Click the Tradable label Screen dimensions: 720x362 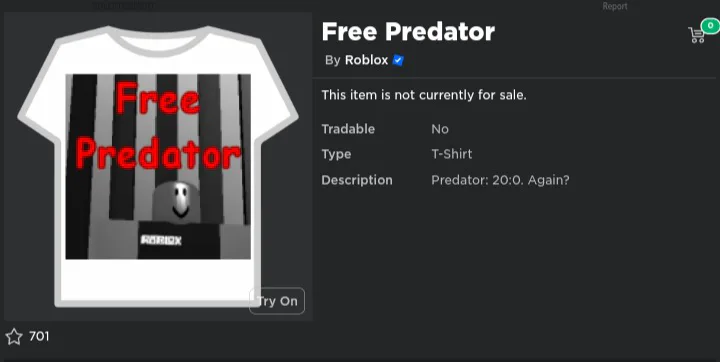pos(348,129)
